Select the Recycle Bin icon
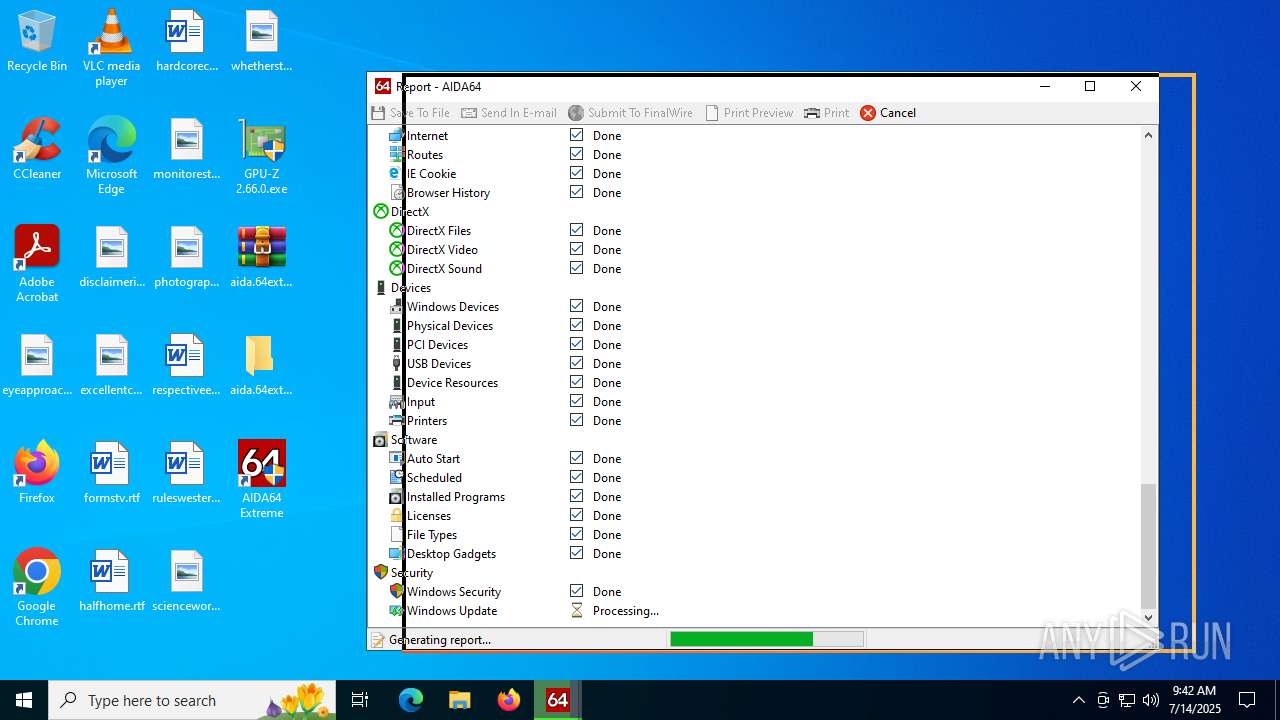 point(37,41)
